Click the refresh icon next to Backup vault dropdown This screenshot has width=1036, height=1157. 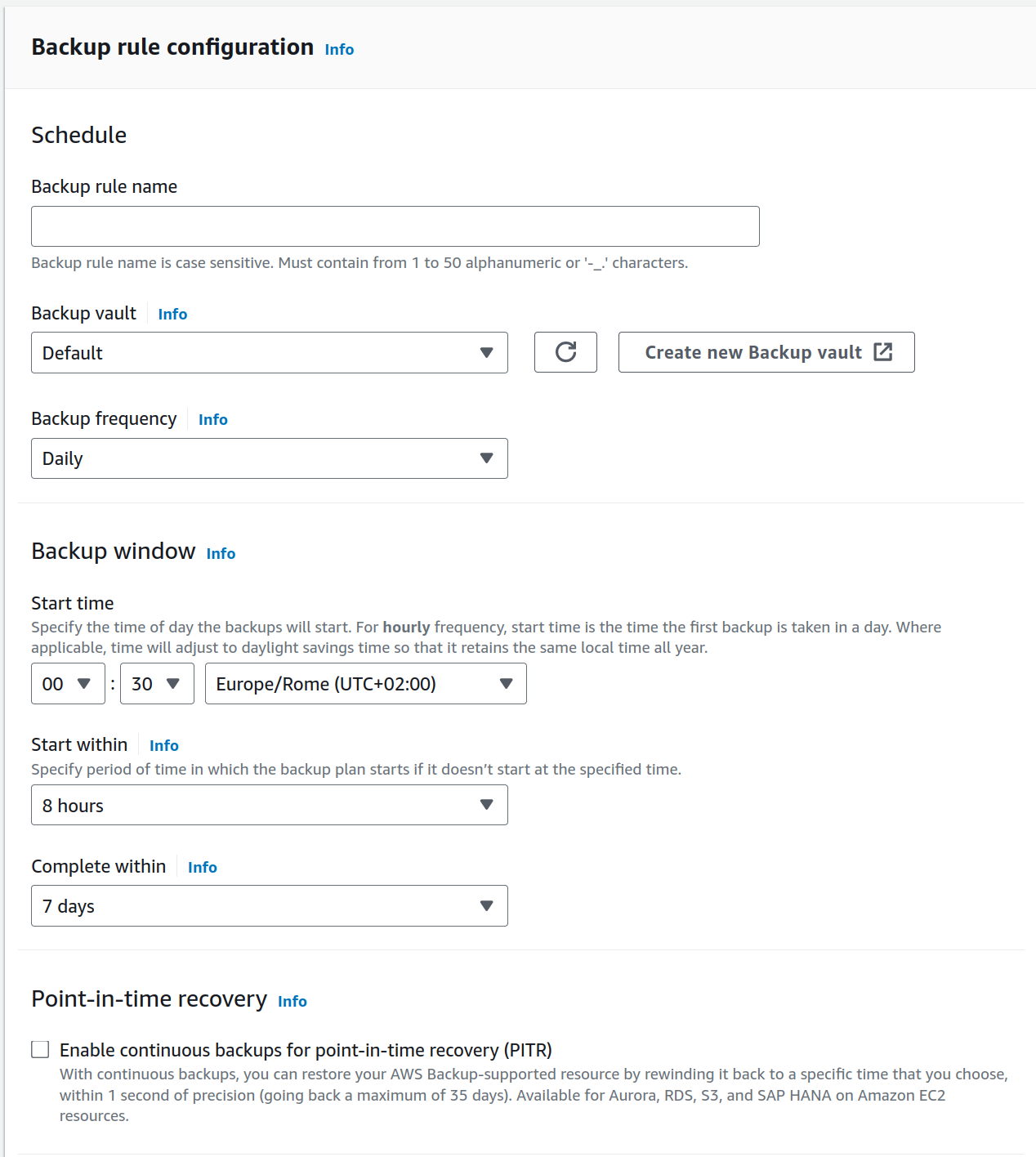click(x=565, y=352)
